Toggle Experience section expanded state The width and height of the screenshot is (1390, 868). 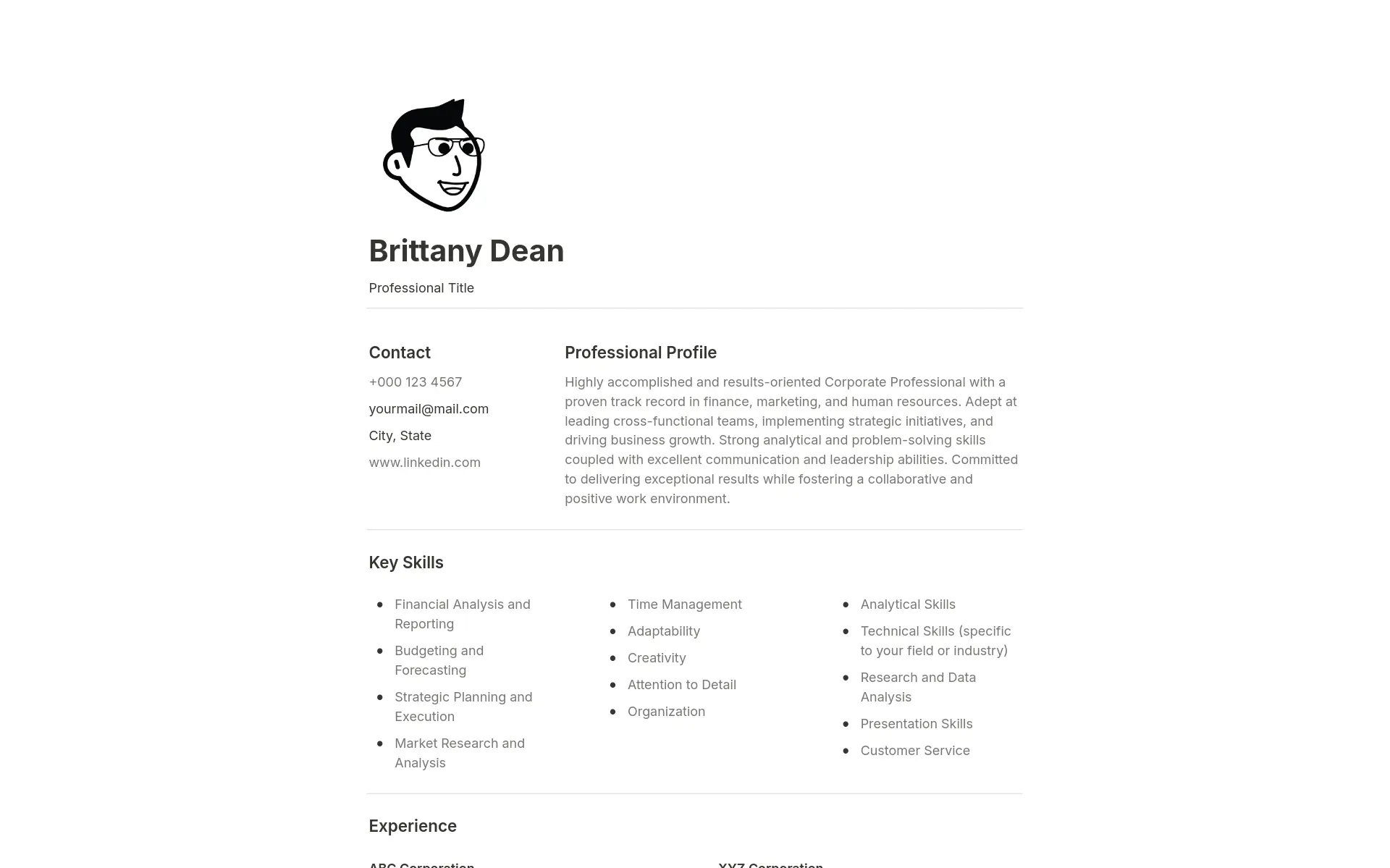point(412,825)
